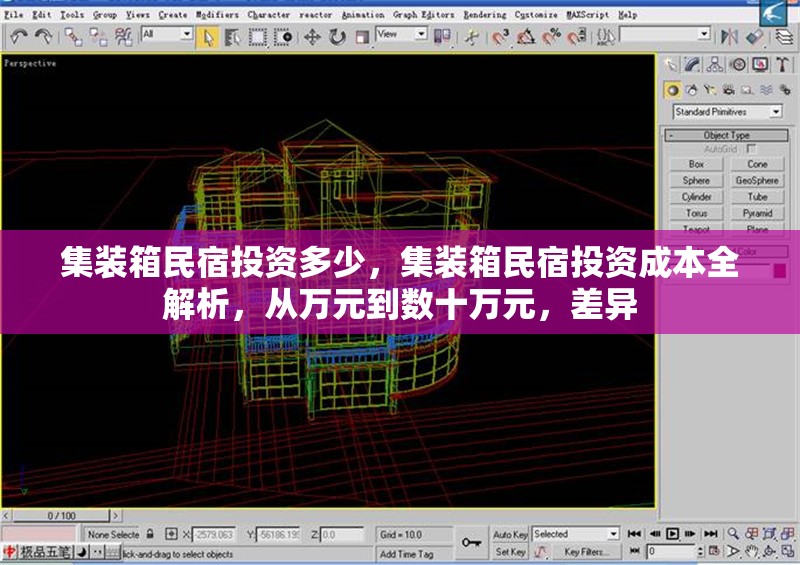Open the selection filter All dropdown
Viewport: 800px width, 565px height.
(167, 34)
